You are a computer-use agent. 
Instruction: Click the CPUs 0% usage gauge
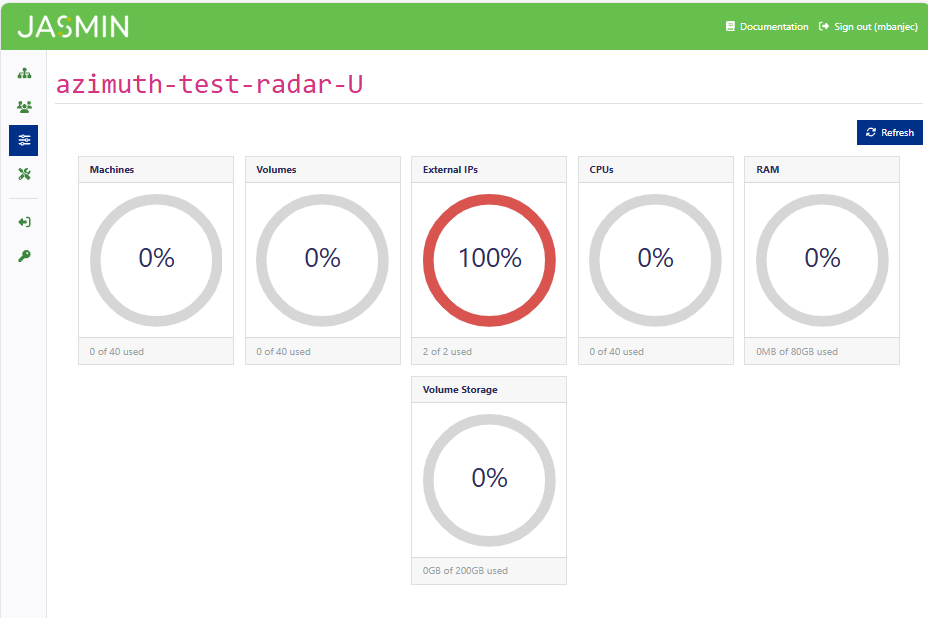(655, 259)
